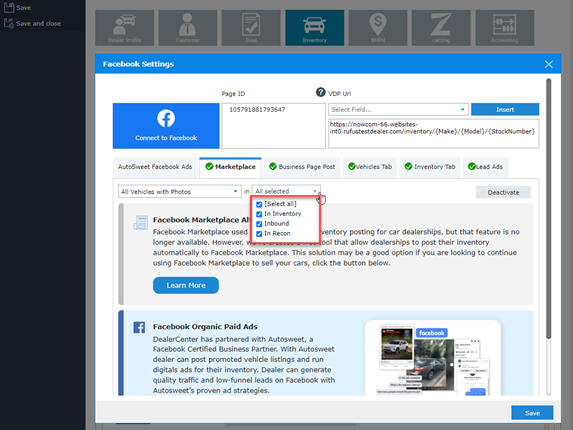Click the Insert button
Viewport: 573px width, 430px height.
(x=505, y=109)
